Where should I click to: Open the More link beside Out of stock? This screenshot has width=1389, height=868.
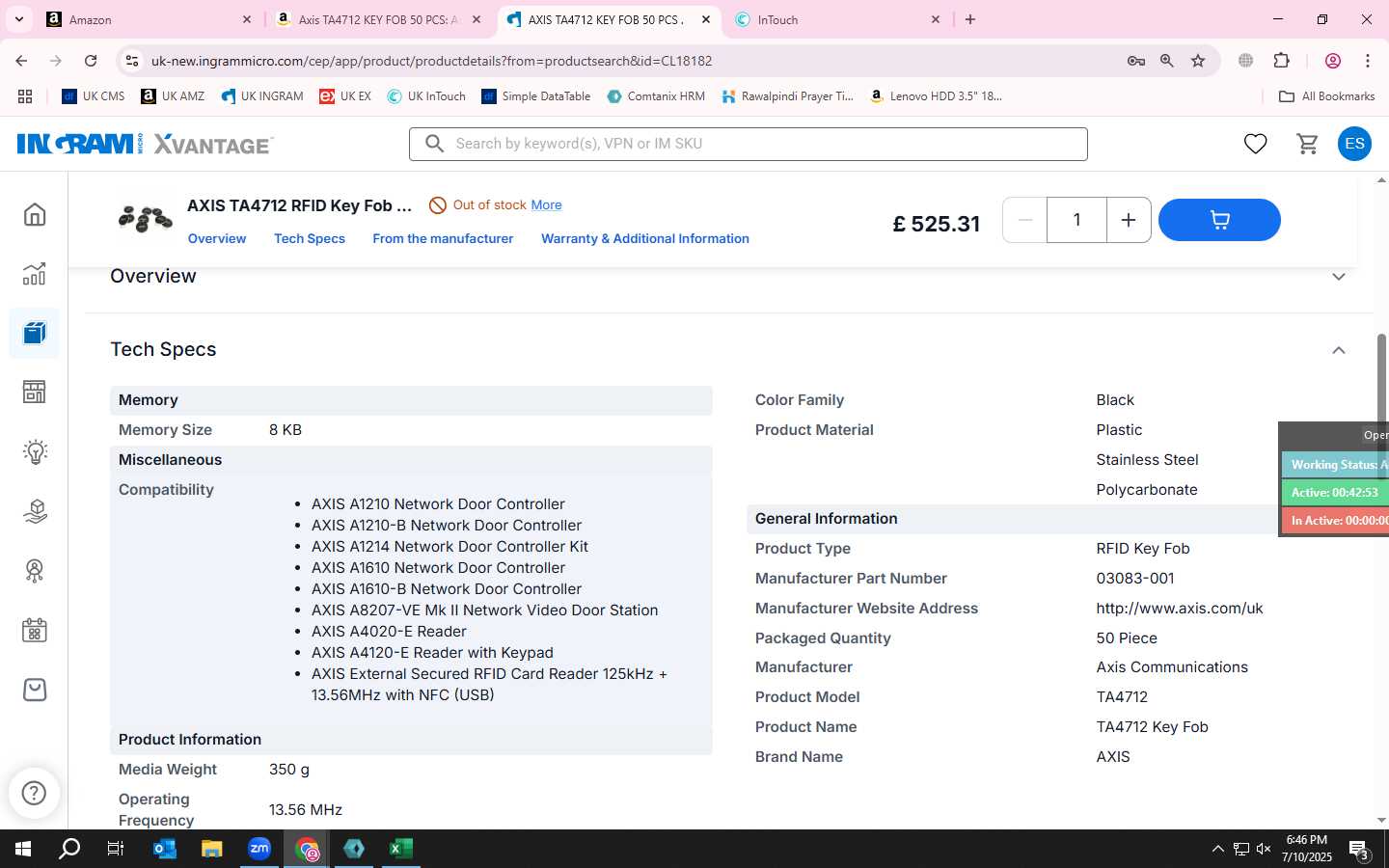click(x=546, y=204)
